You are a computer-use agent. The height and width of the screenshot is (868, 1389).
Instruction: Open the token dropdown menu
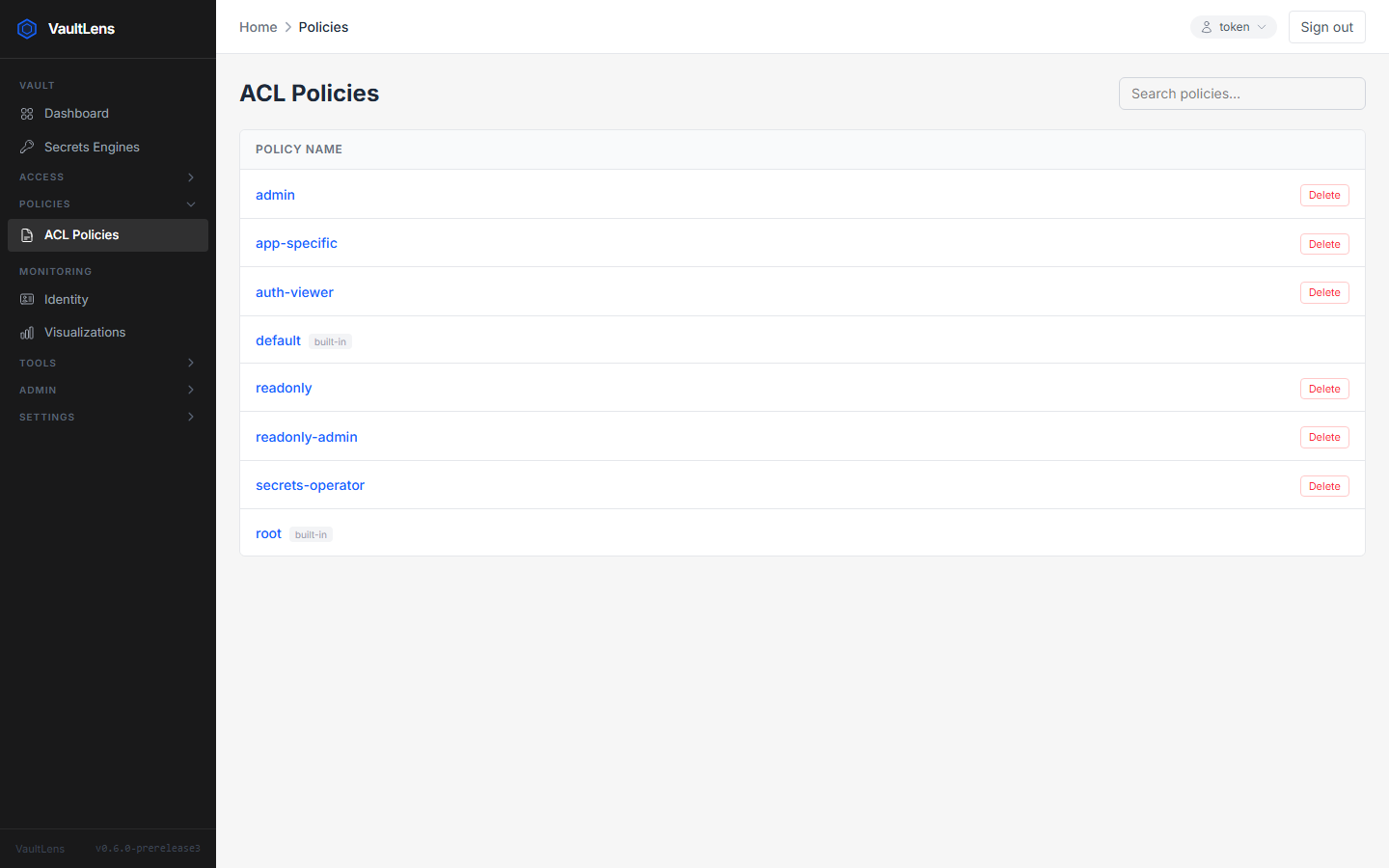pyautogui.click(x=1233, y=27)
